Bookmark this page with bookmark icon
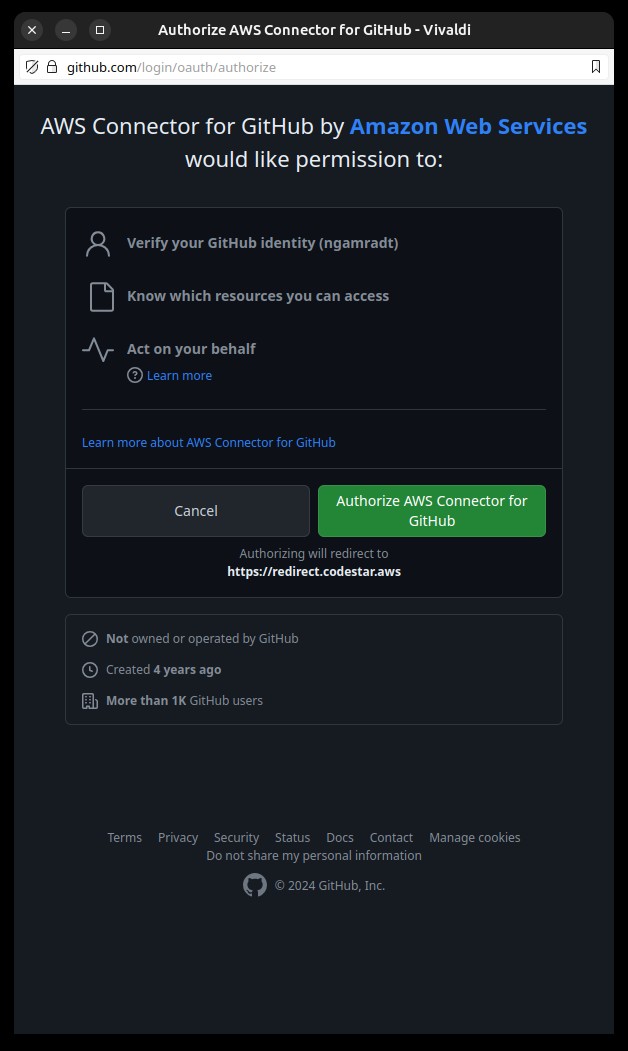The width and height of the screenshot is (628, 1051). click(x=595, y=67)
